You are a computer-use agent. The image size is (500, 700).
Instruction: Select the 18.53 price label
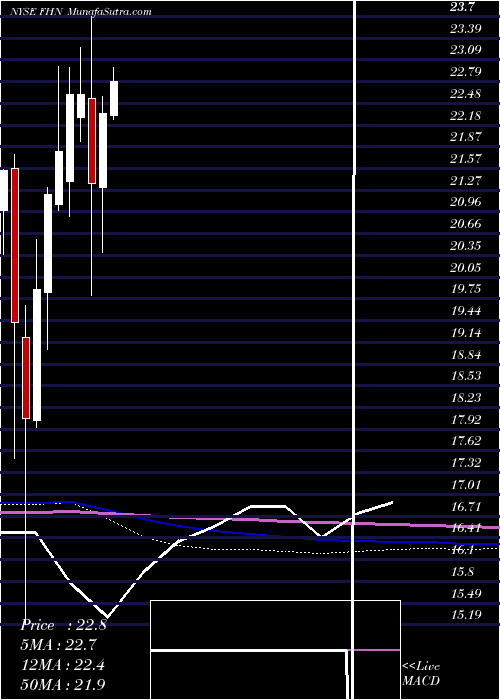pyautogui.click(x=466, y=375)
